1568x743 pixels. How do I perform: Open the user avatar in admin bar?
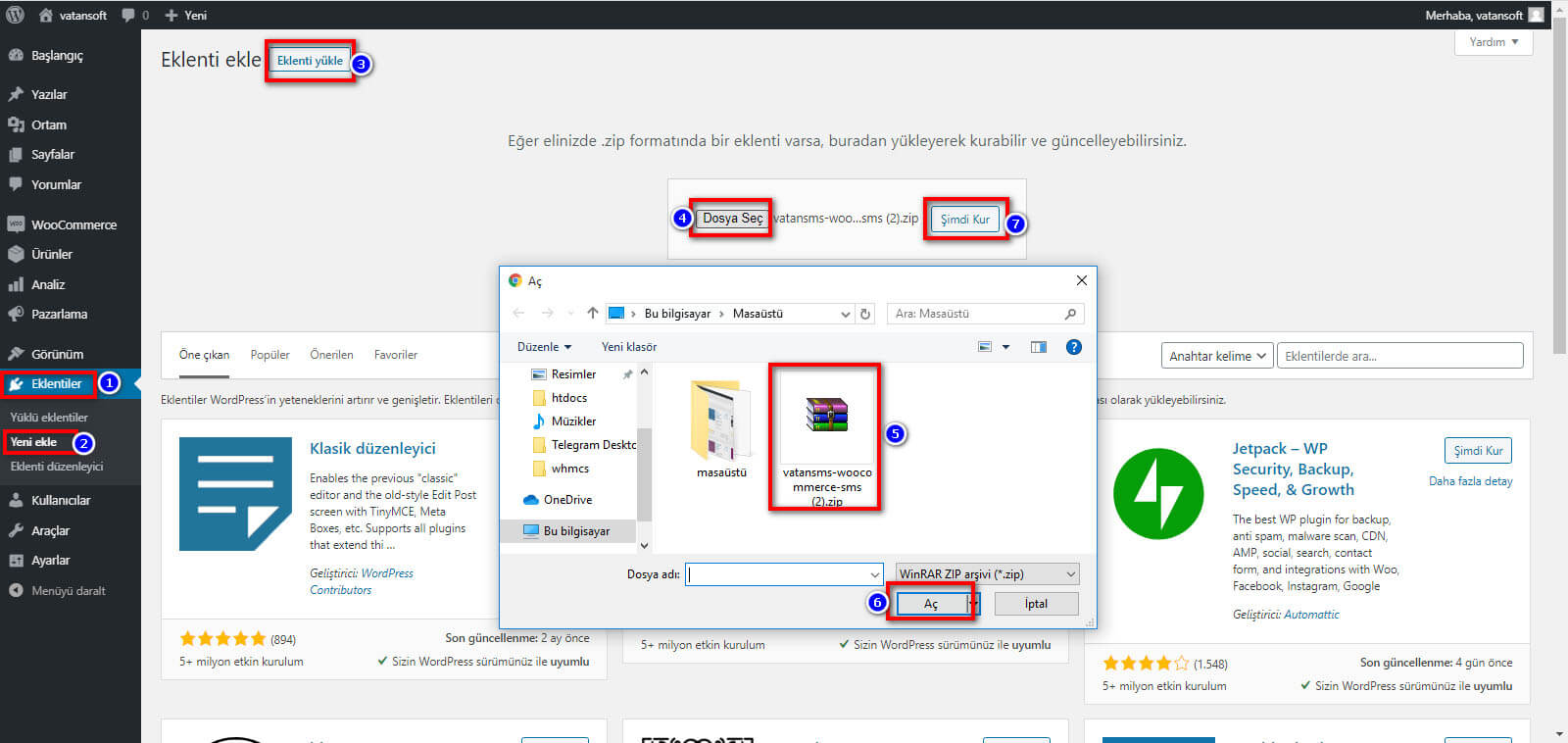point(1536,15)
